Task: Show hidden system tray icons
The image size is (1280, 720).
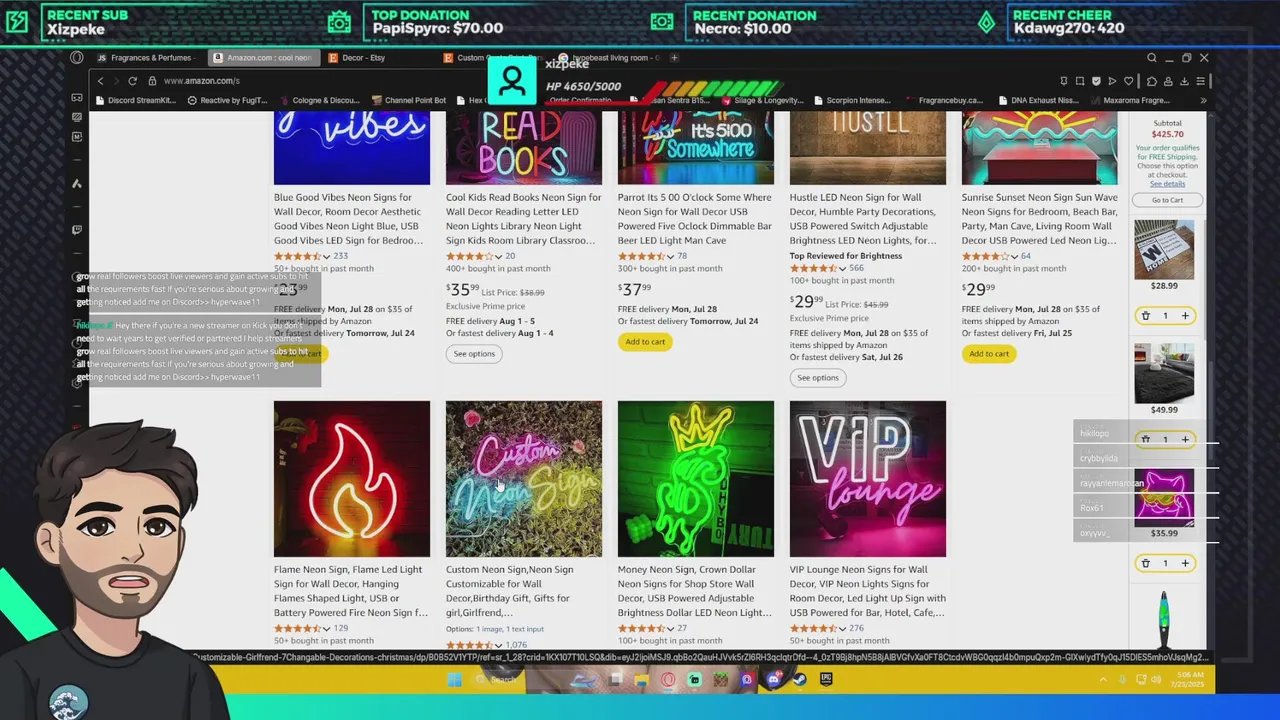Action: click(x=1103, y=680)
